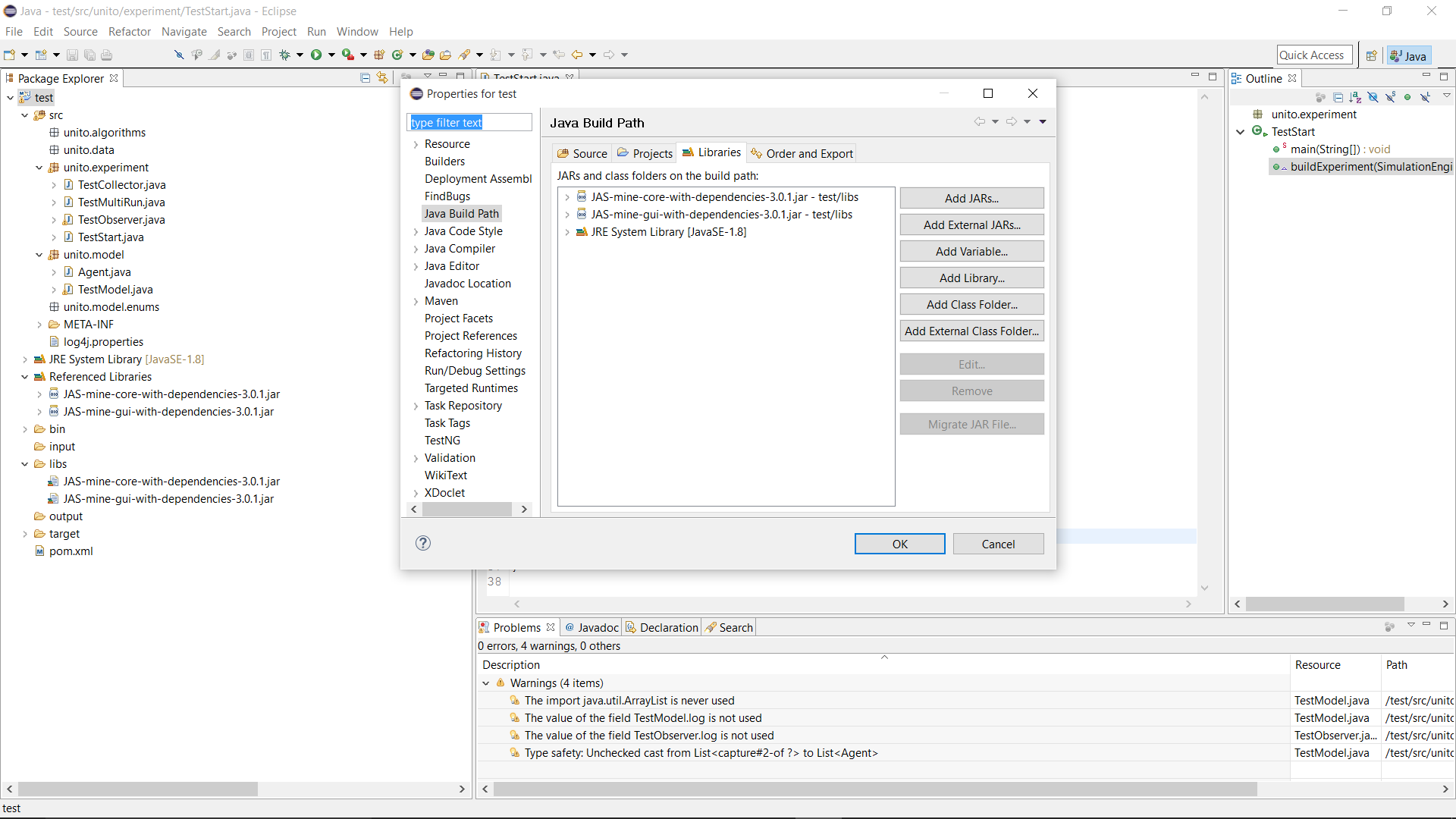Click the green Run button in toolbar
Screen dimensions: 1456x819
tap(316, 55)
